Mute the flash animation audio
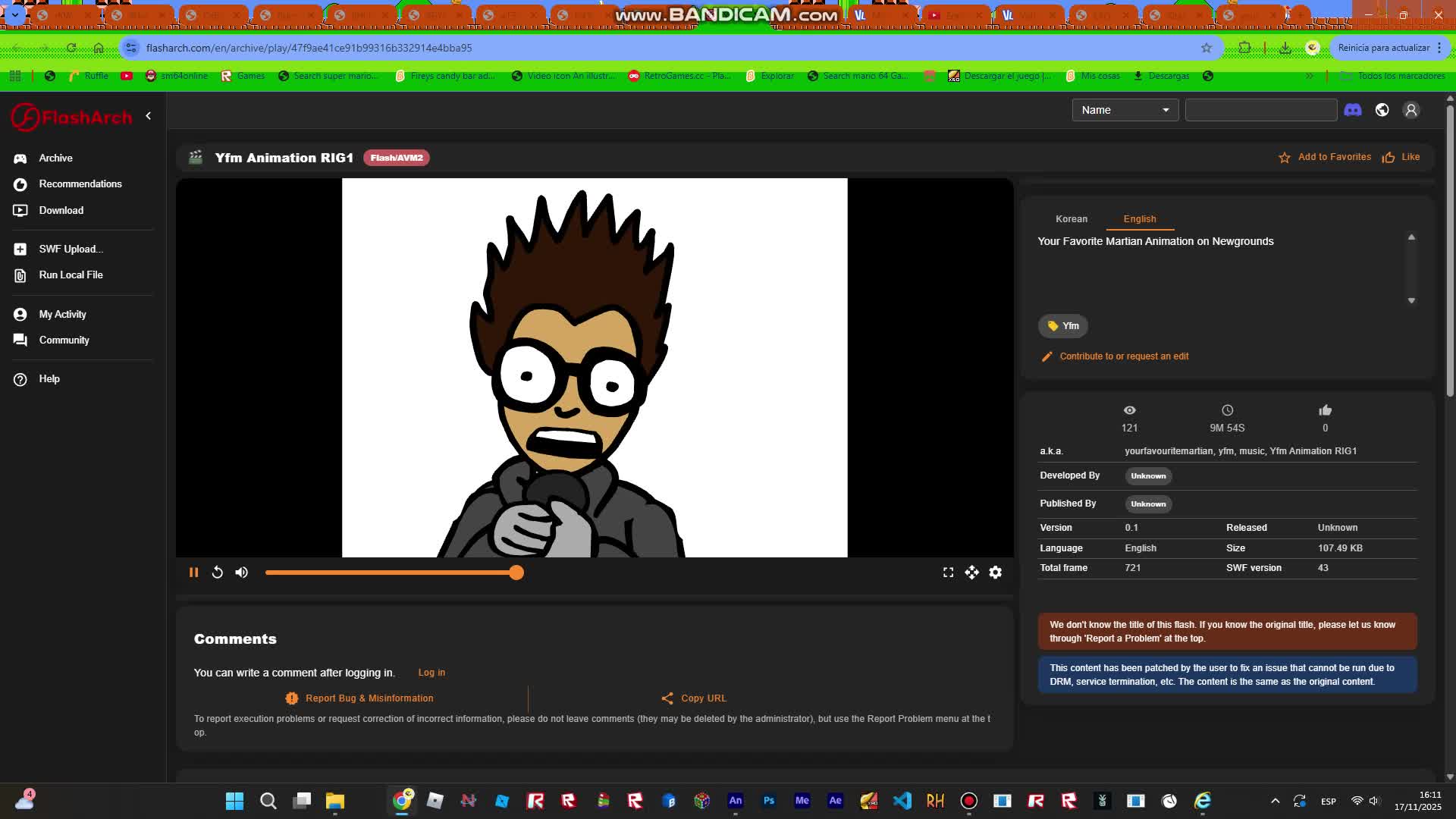The height and width of the screenshot is (819, 1456). (x=242, y=572)
